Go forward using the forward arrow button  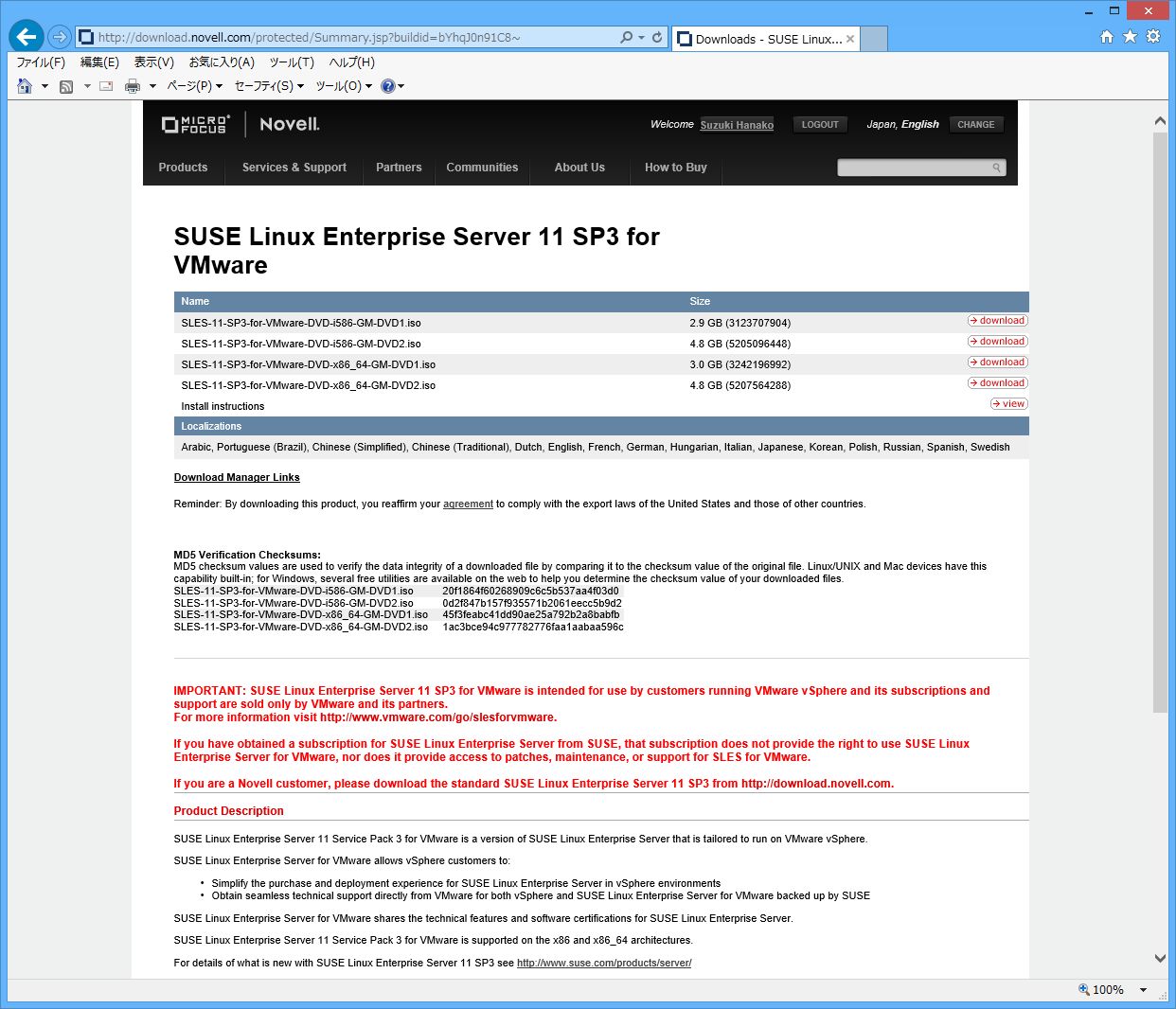[x=60, y=37]
